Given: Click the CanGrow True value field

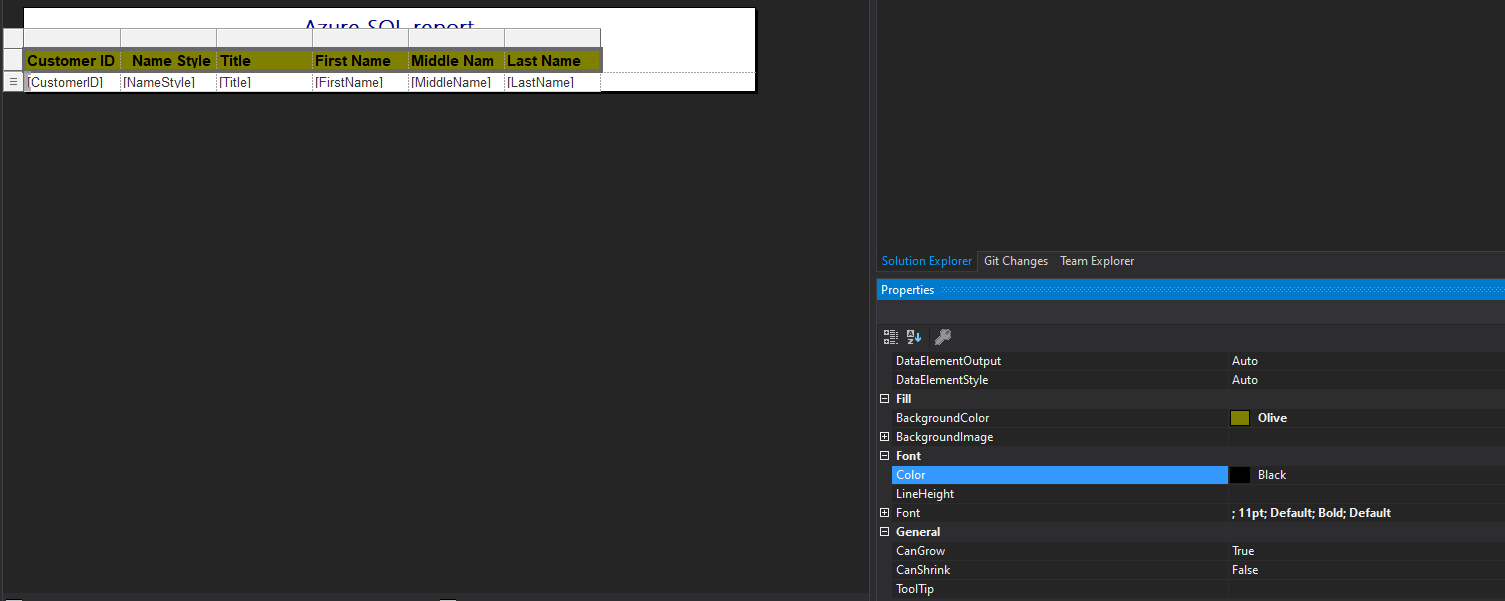Looking at the screenshot, I should (1366, 551).
